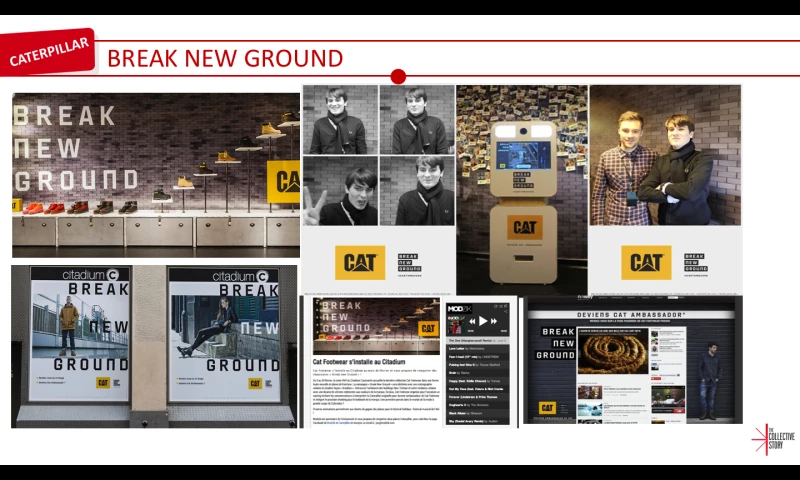Click the yellow CAT sign in store photo
The width and height of the screenshot is (800, 480).
point(283,181)
